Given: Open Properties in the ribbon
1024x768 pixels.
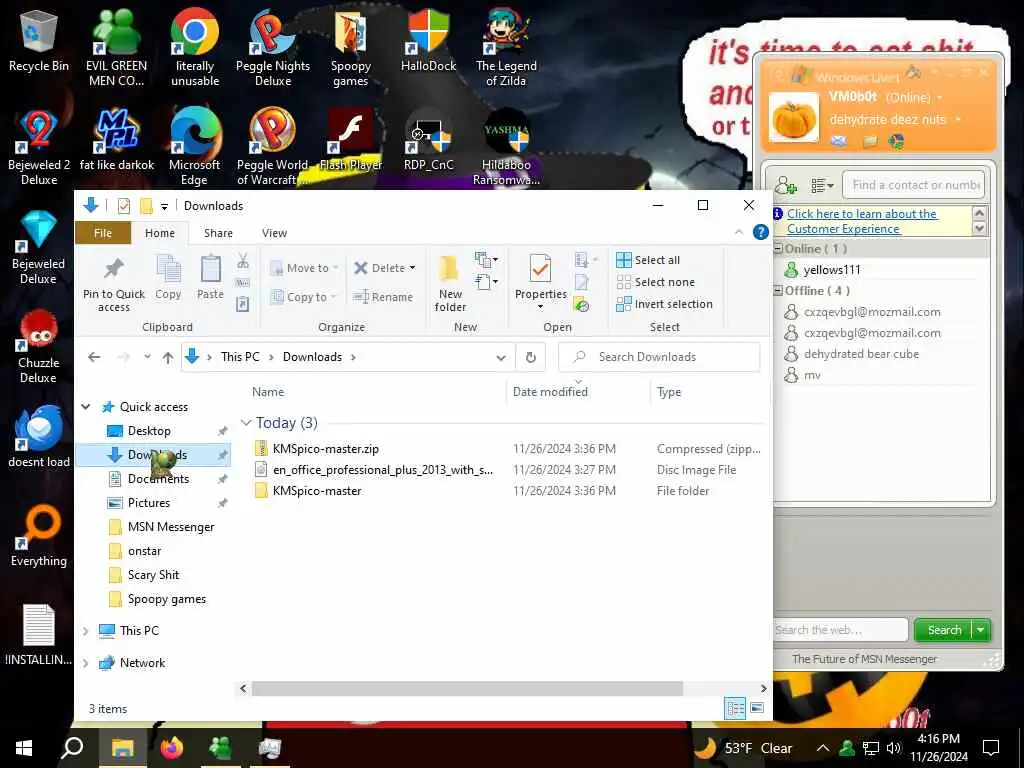Looking at the screenshot, I should [540, 283].
